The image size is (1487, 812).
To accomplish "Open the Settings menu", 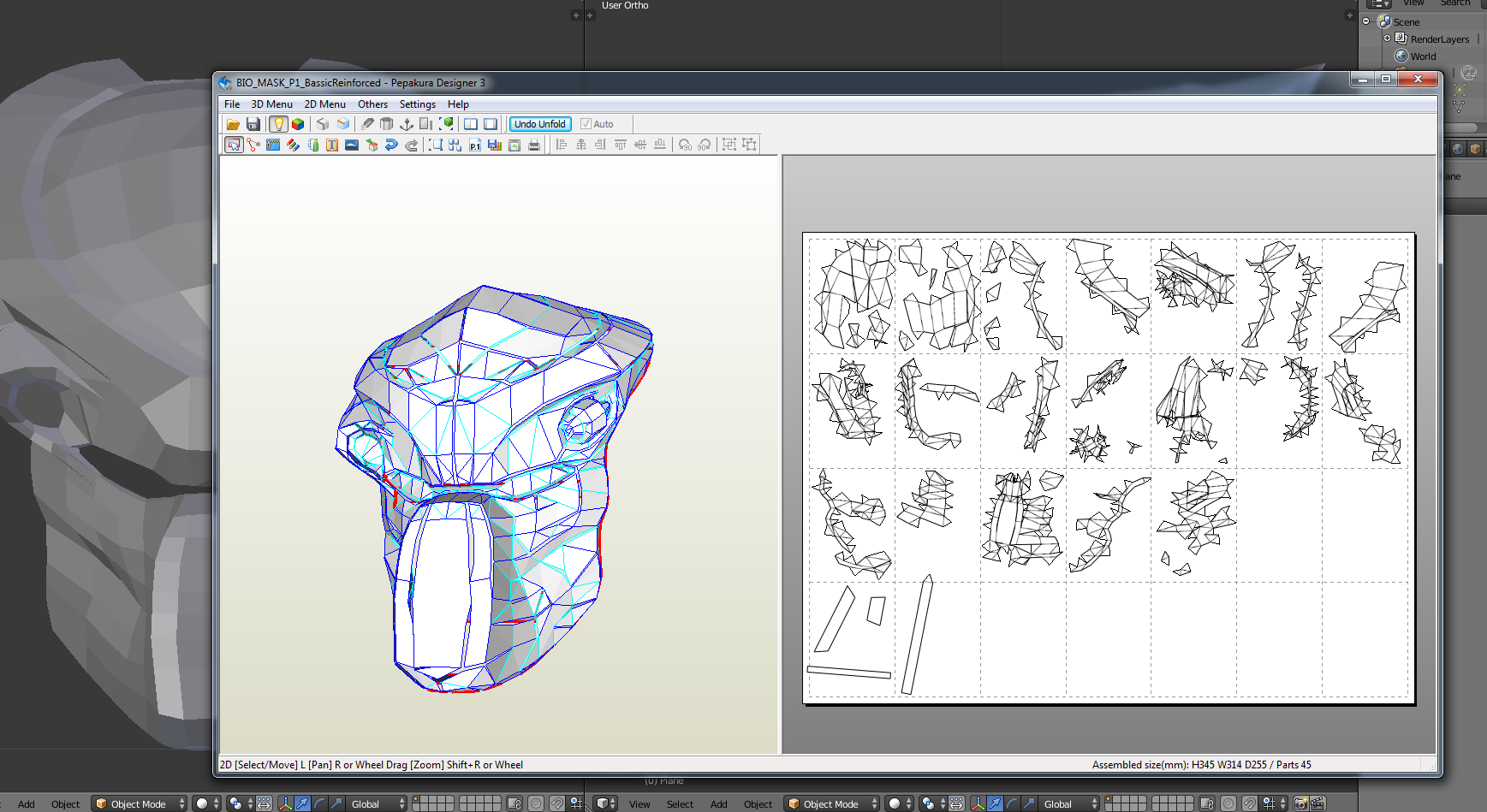I will pos(418,104).
